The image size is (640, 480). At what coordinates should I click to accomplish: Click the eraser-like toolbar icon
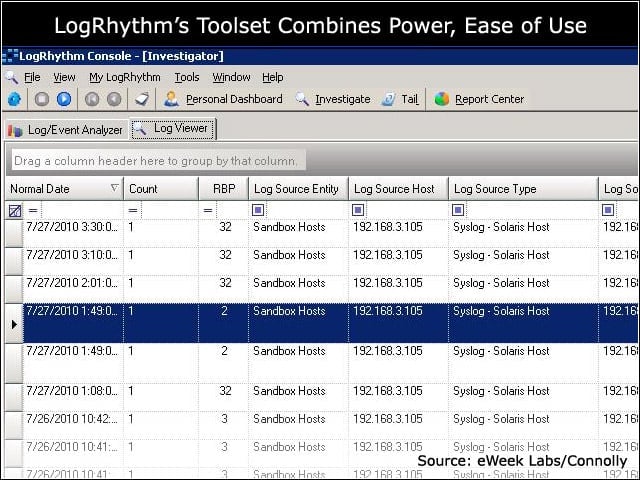click(142, 99)
